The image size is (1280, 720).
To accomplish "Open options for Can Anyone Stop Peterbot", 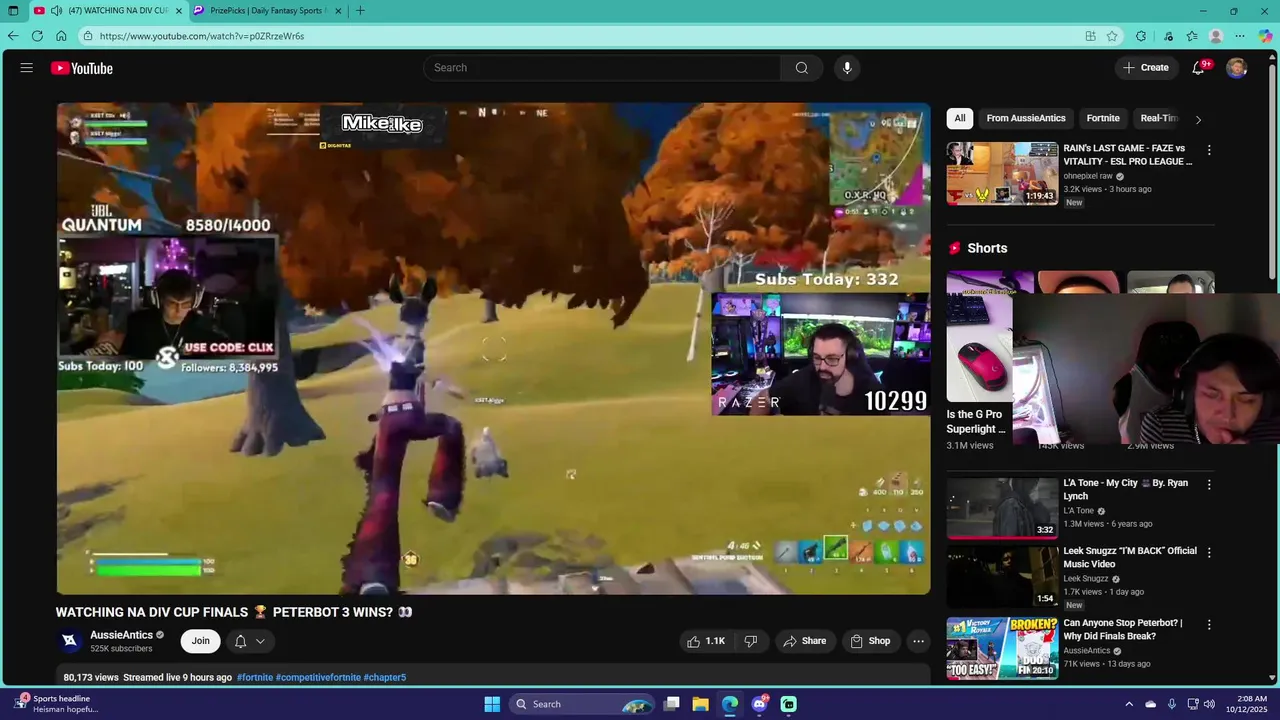I will 1209,624.
